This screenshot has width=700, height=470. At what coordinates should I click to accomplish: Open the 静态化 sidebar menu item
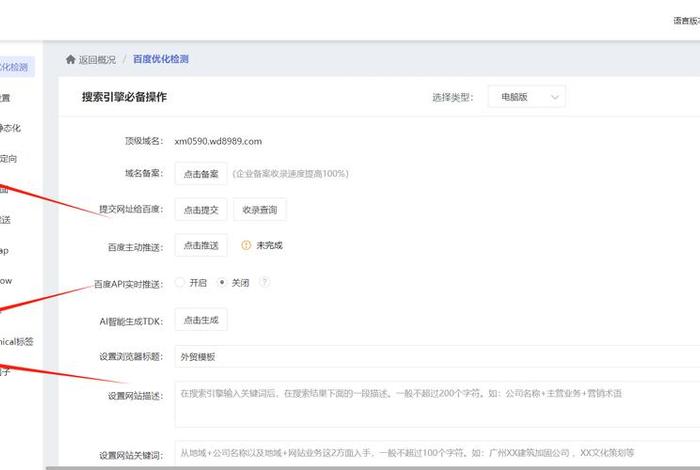pos(11,128)
